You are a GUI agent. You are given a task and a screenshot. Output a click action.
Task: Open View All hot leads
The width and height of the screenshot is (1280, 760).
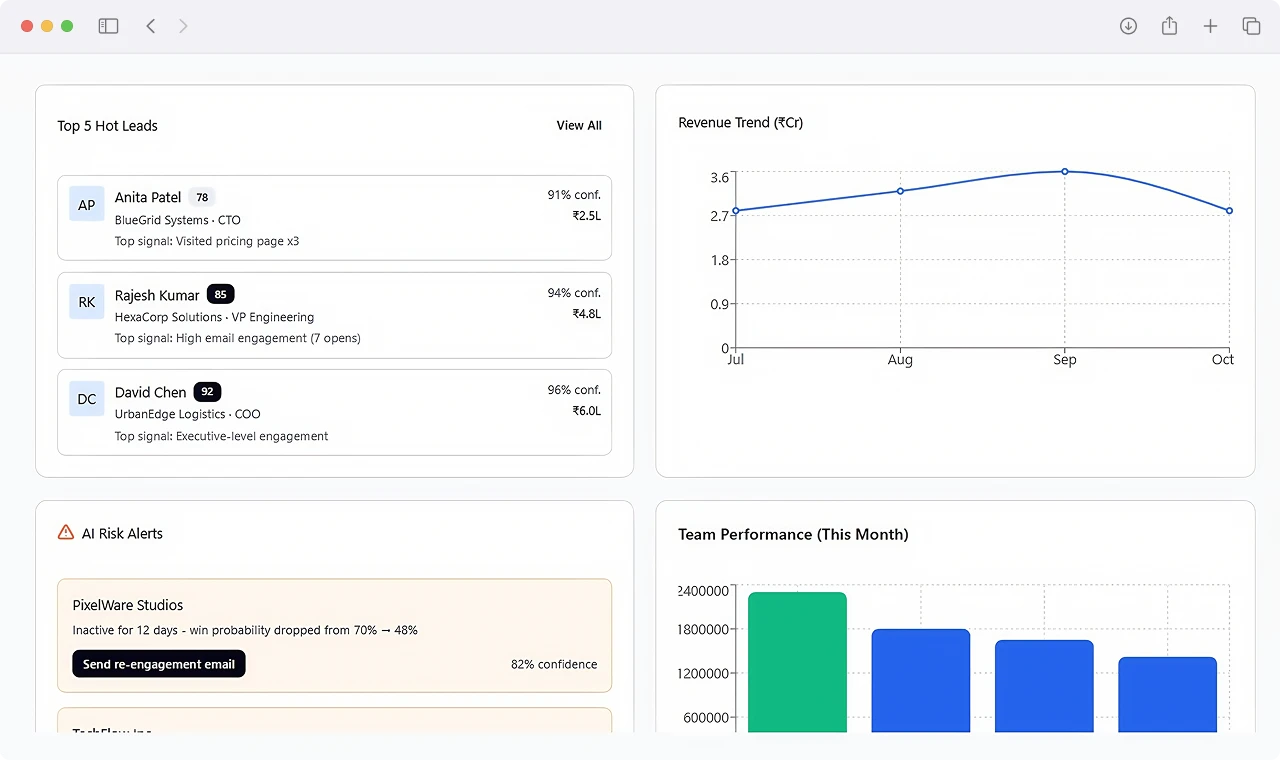[x=579, y=125]
